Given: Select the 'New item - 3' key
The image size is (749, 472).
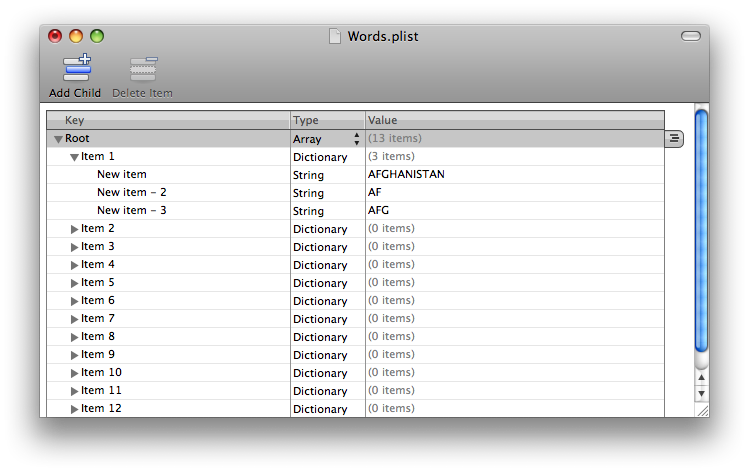Looking at the screenshot, I should pyautogui.click(x=131, y=211).
